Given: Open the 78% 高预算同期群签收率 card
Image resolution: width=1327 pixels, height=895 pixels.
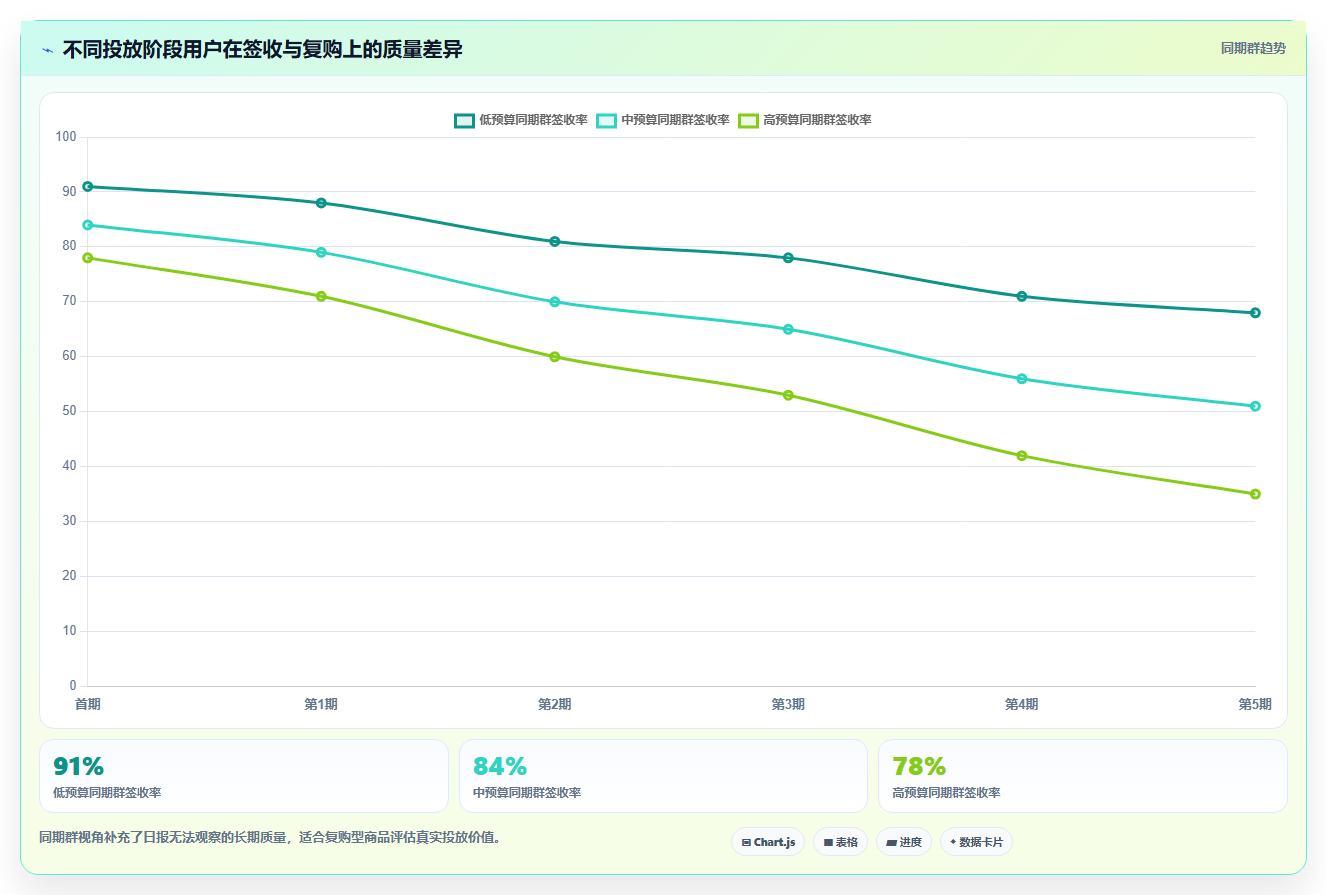Looking at the screenshot, I should tap(1083, 776).
